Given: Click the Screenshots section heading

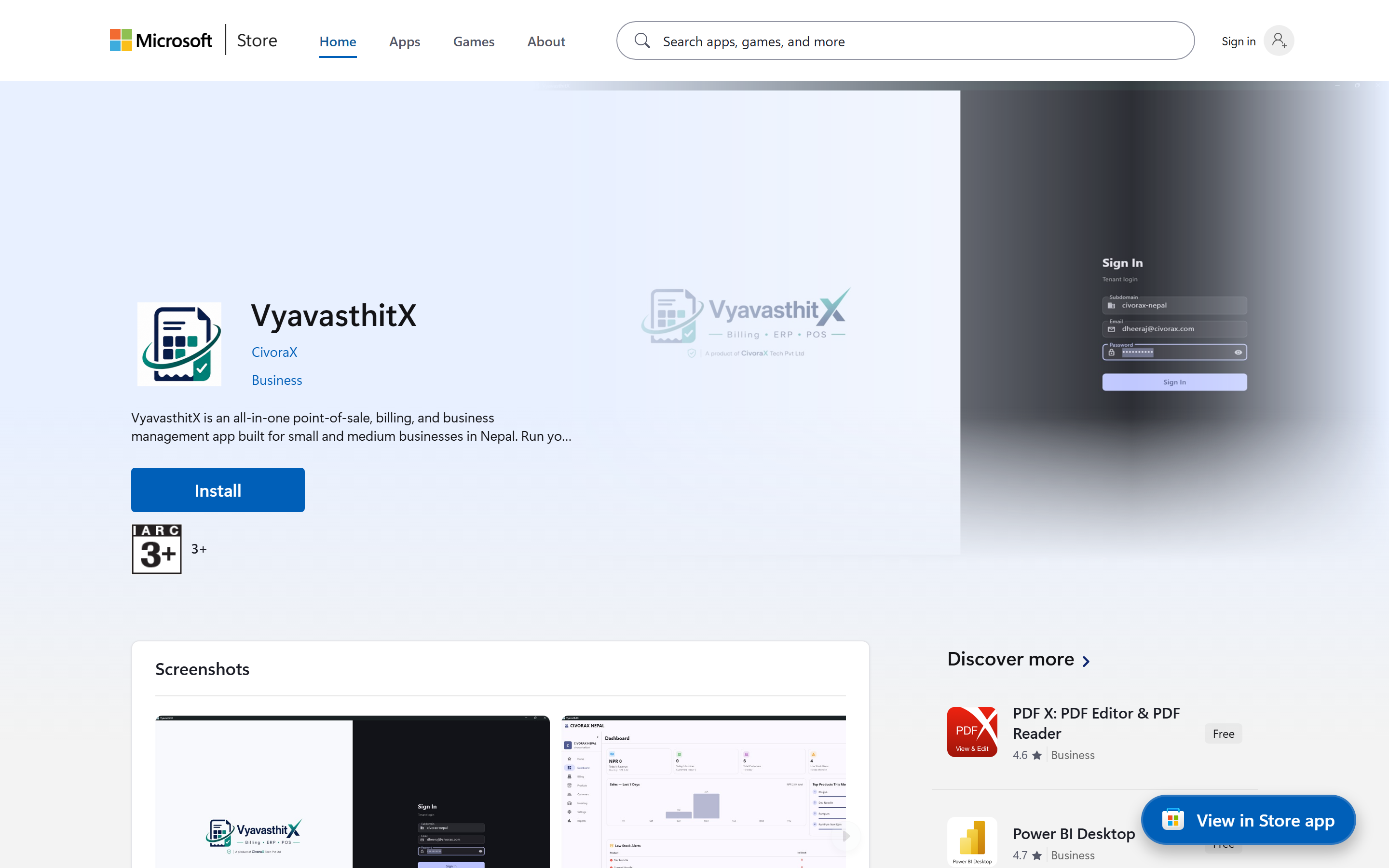Looking at the screenshot, I should point(202,669).
